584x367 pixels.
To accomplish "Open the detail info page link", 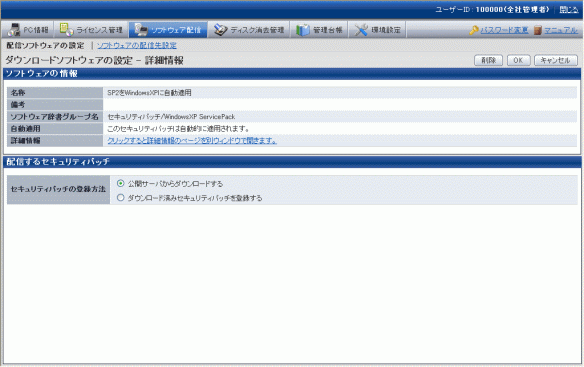I will click(x=192, y=140).
